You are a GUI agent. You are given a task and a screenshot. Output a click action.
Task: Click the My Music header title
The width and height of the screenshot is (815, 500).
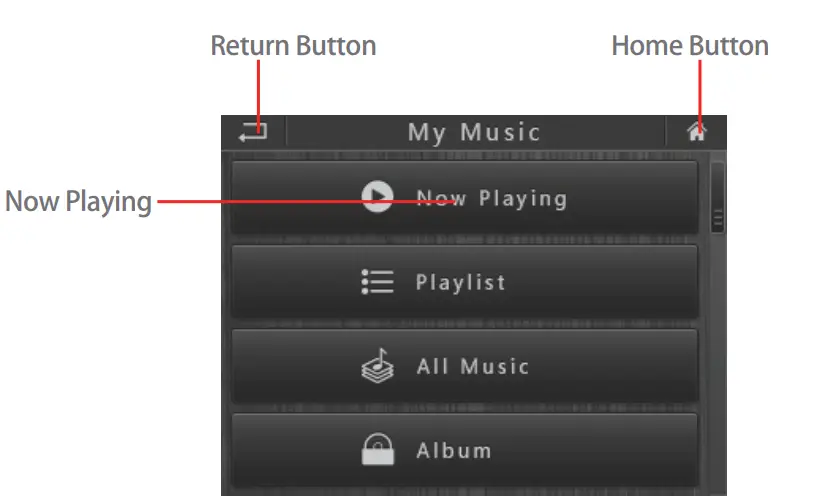[x=474, y=133]
